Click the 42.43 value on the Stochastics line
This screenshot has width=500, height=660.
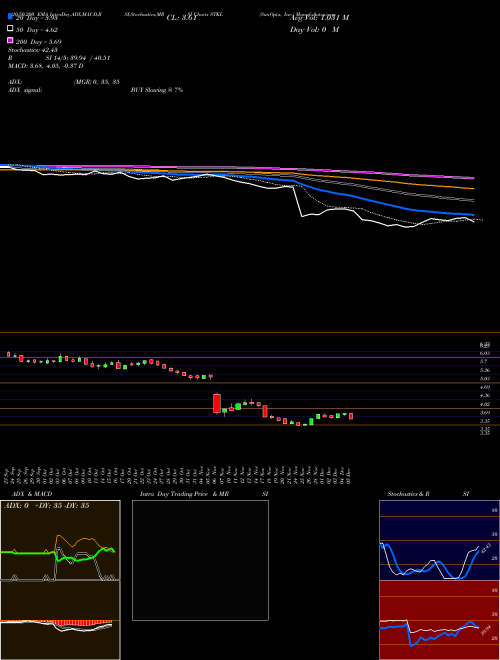pos(485,548)
